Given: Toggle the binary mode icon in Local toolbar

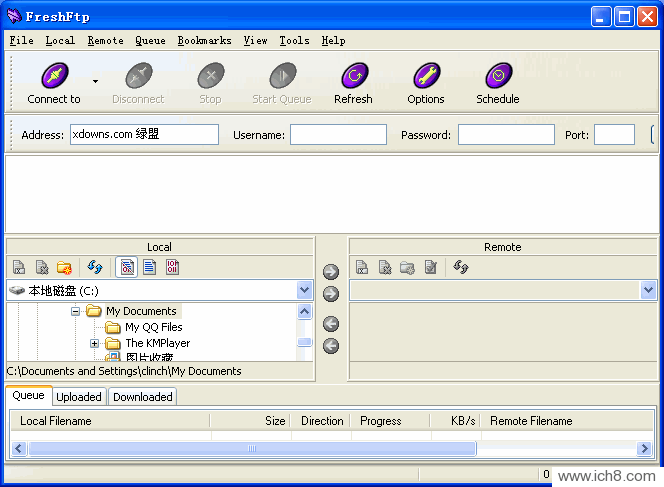Looking at the screenshot, I should click(x=172, y=267).
